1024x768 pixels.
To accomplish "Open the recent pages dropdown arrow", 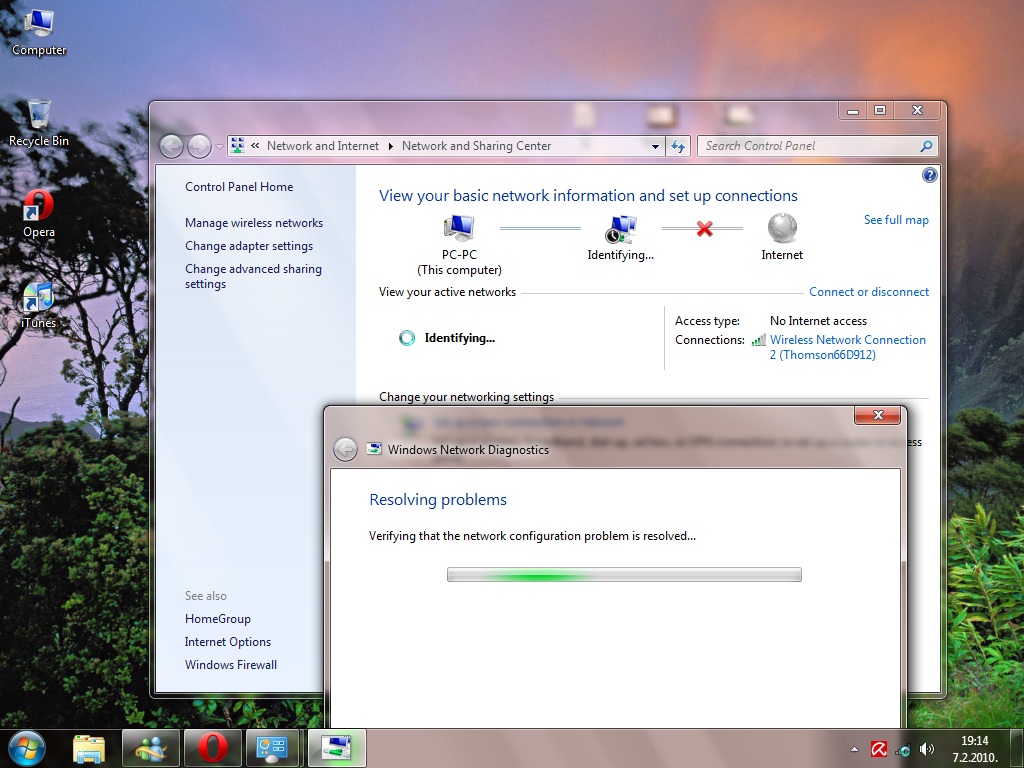I will 219,147.
